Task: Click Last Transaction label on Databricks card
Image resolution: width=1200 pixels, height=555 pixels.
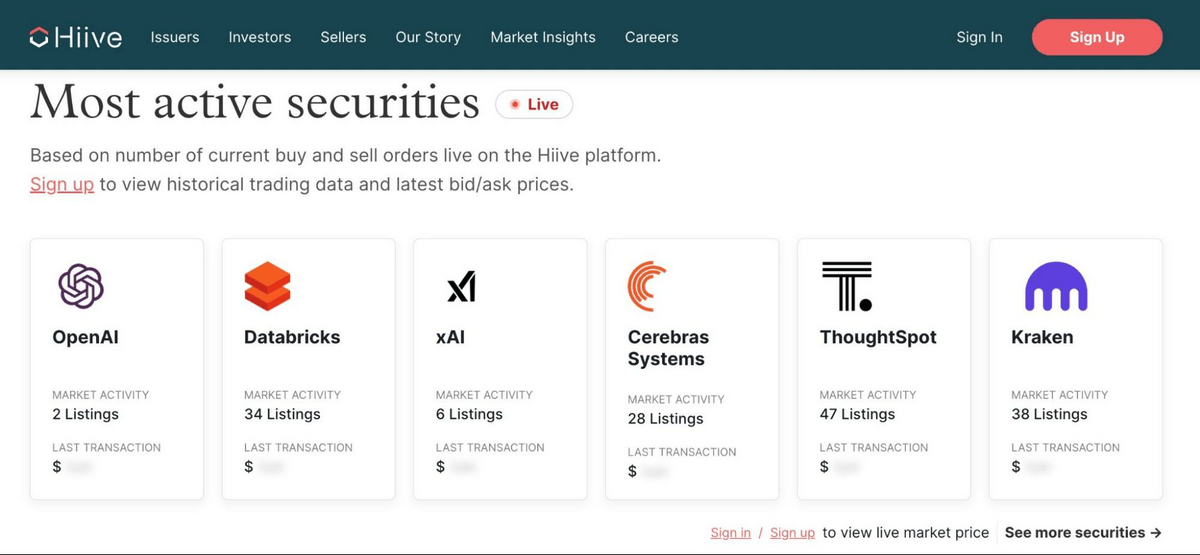Action: coord(298,448)
